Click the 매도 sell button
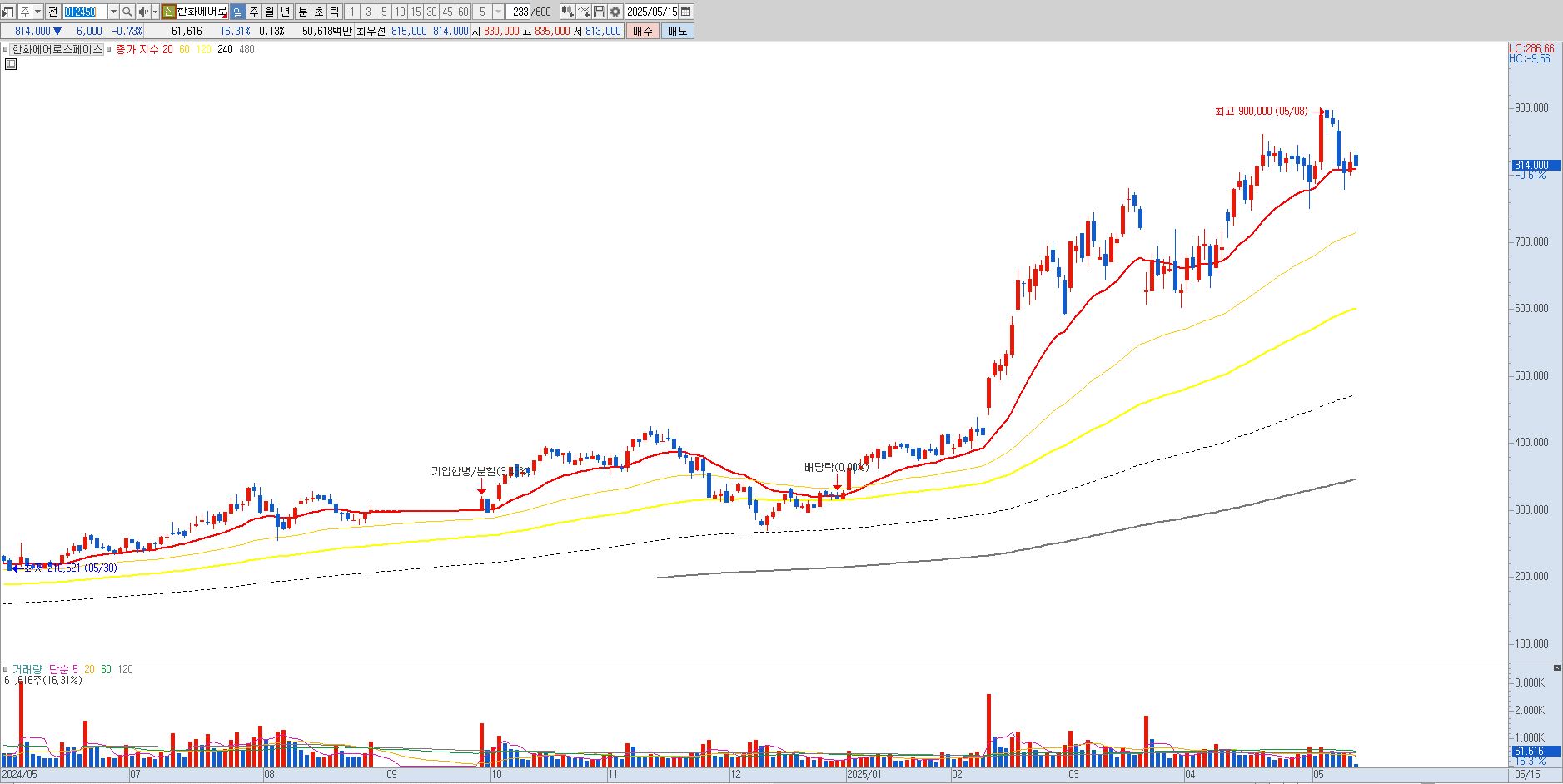The height and width of the screenshot is (784, 1563). pos(677,31)
